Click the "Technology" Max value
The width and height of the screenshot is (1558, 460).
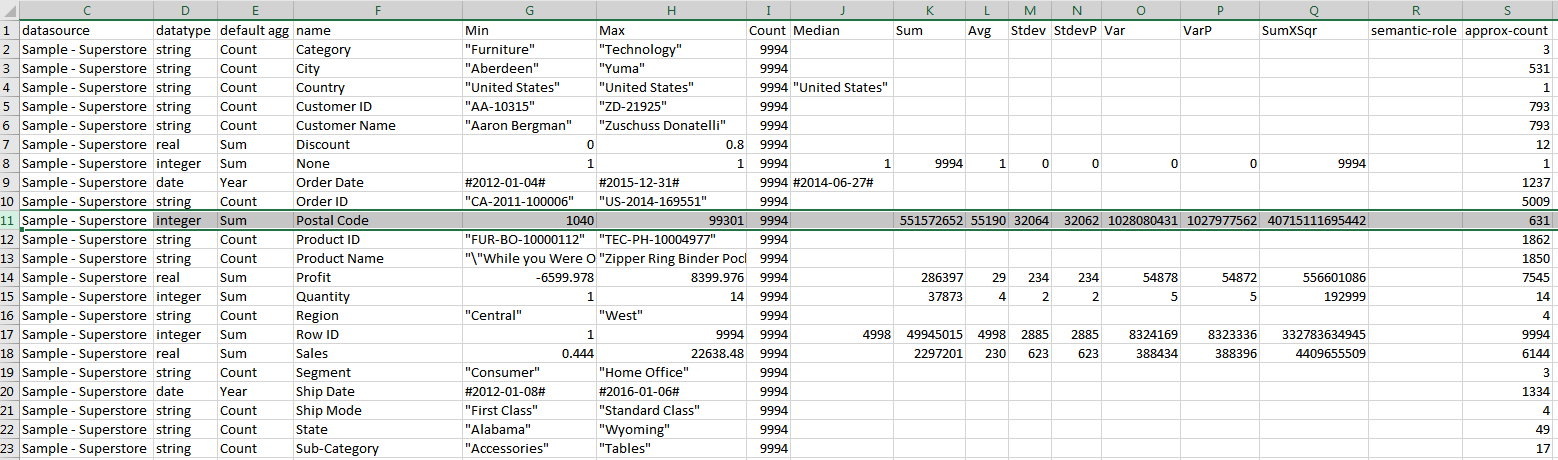point(671,49)
